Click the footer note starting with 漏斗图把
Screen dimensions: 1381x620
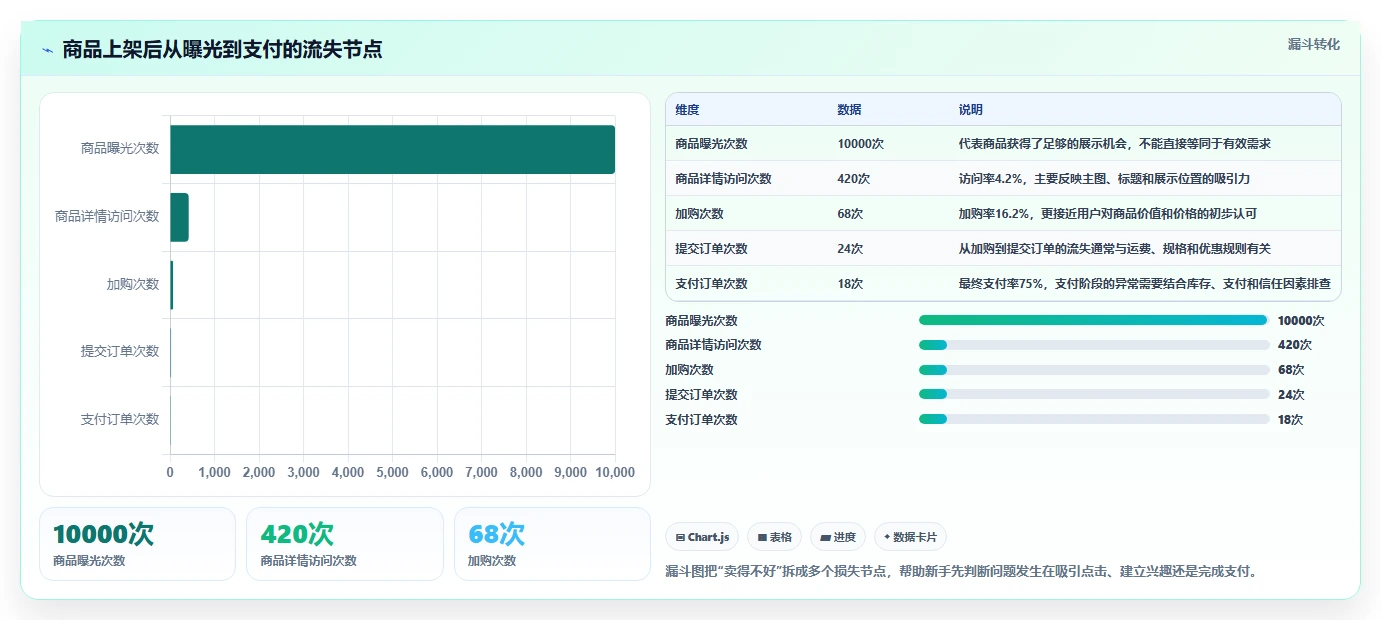click(961, 572)
